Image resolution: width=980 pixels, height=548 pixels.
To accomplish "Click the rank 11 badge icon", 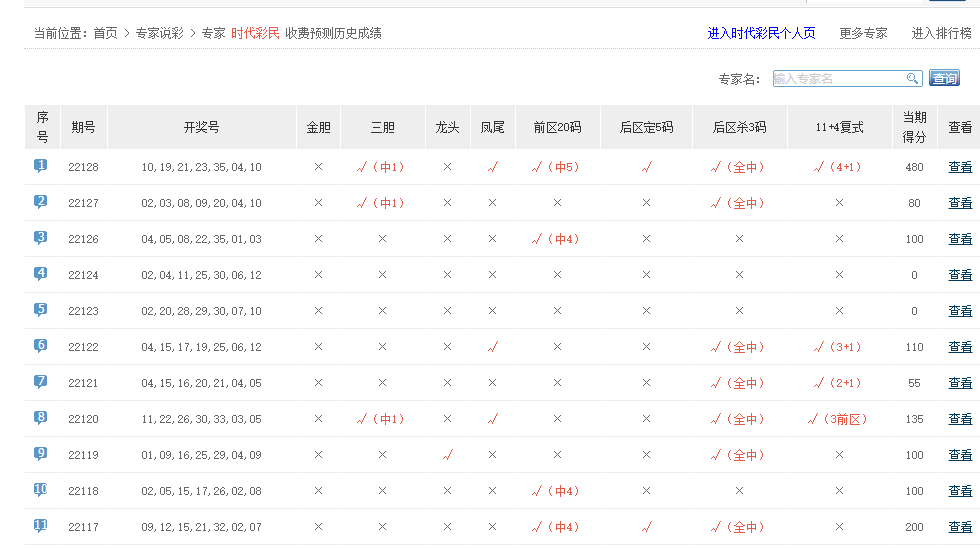I will coord(41,526).
